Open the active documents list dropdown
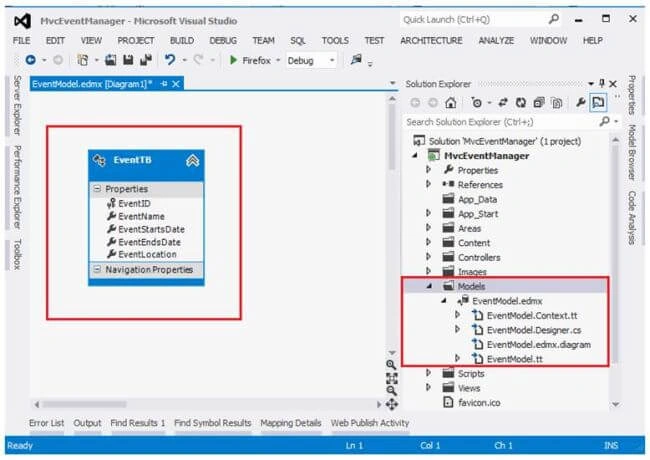The height and width of the screenshot is (460, 650). point(393,83)
